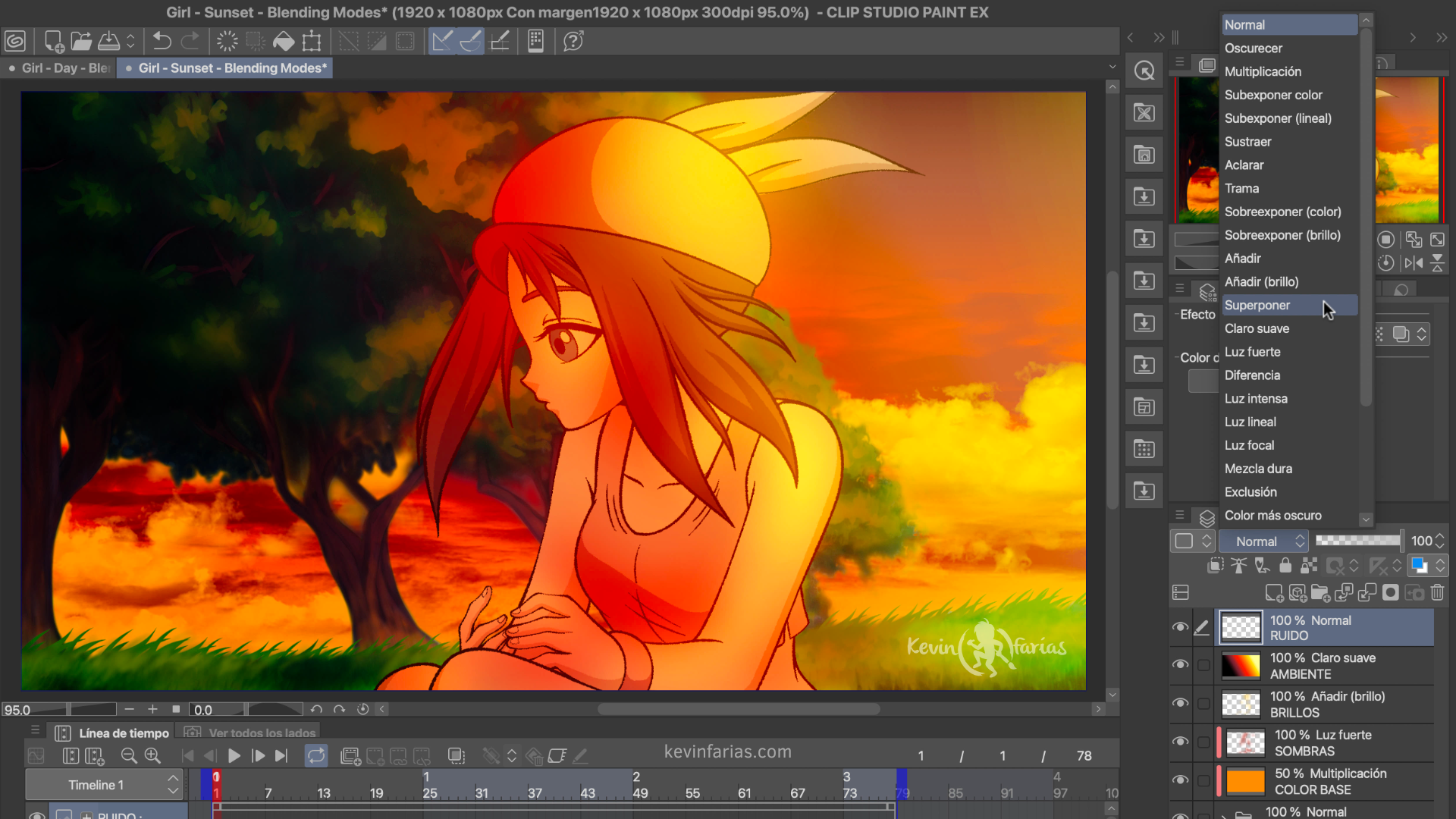Open the Timeline 1 selector dropdown
1456x819 pixels.
pos(103,785)
